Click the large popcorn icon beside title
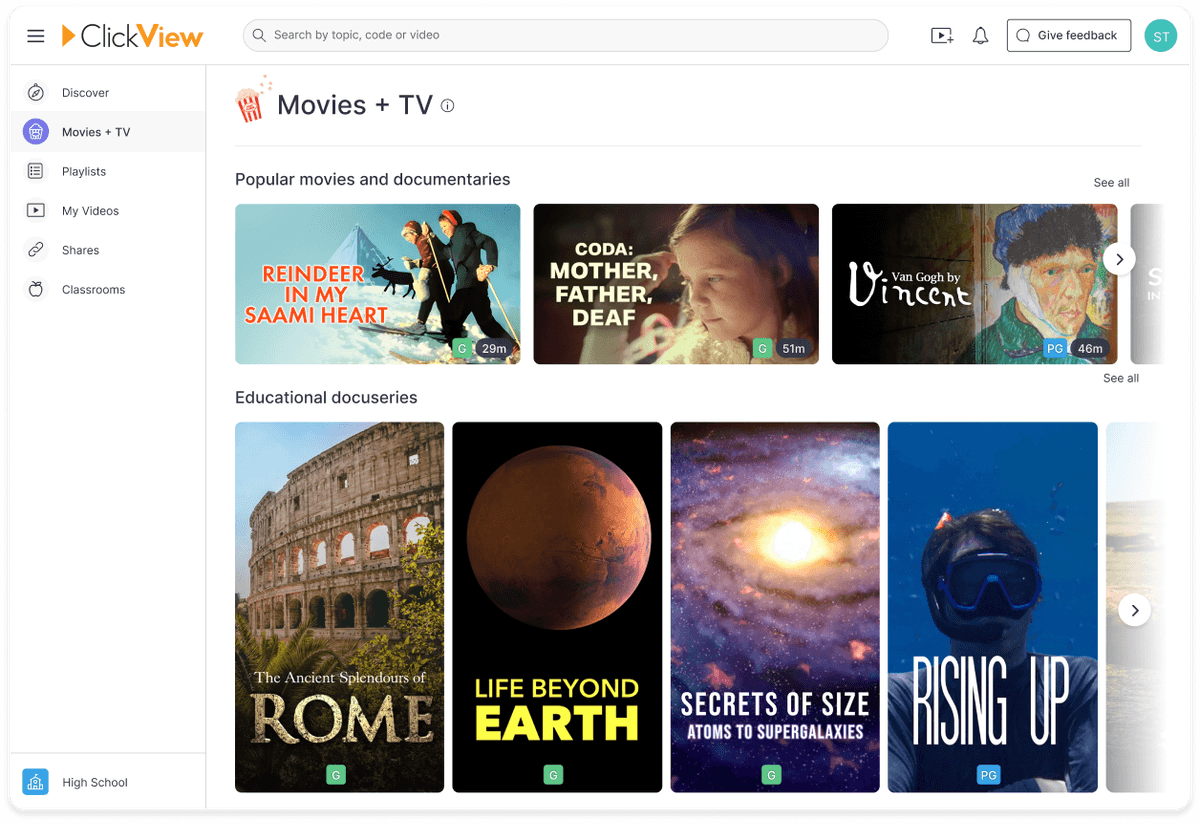Viewport: 1200px width, 824px height. click(251, 100)
